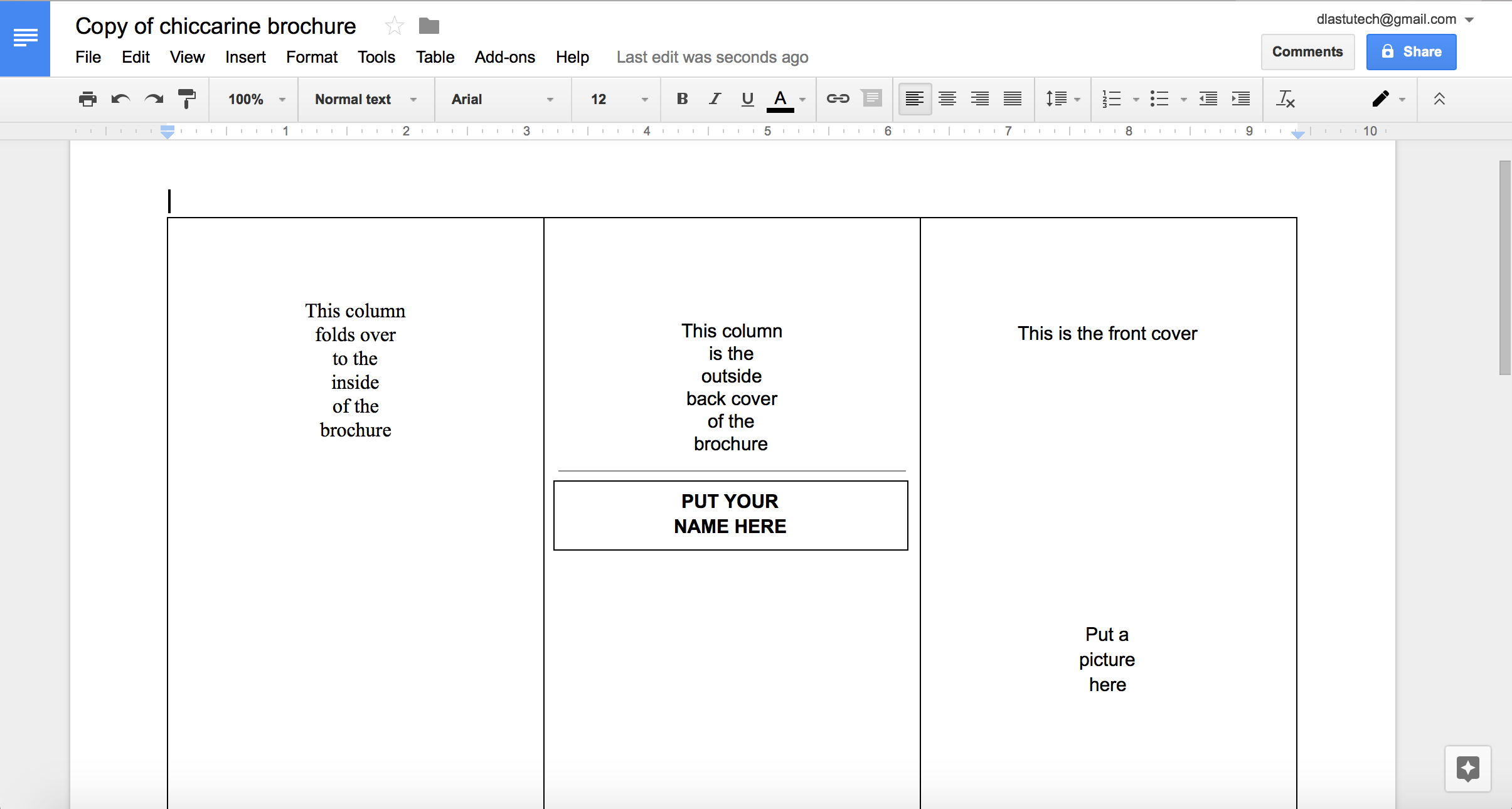Click the PUT YOUR NAME HERE text field
The height and width of the screenshot is (809, 1512).
tap(729, 513)
